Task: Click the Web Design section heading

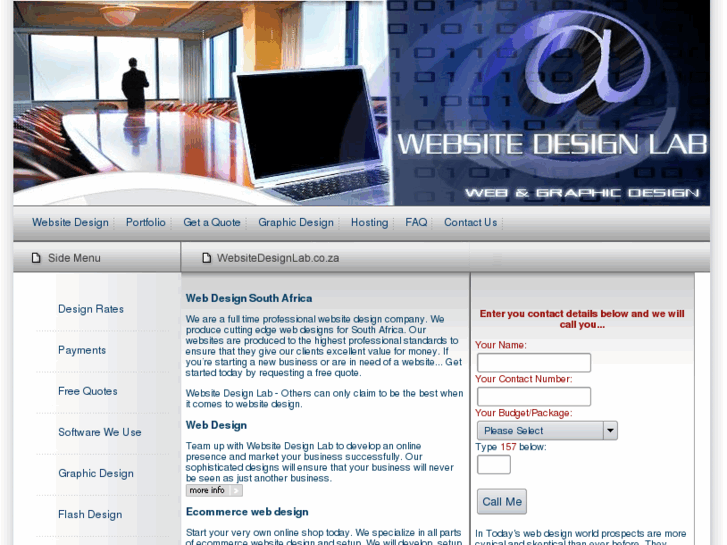Action: (216, 425)
